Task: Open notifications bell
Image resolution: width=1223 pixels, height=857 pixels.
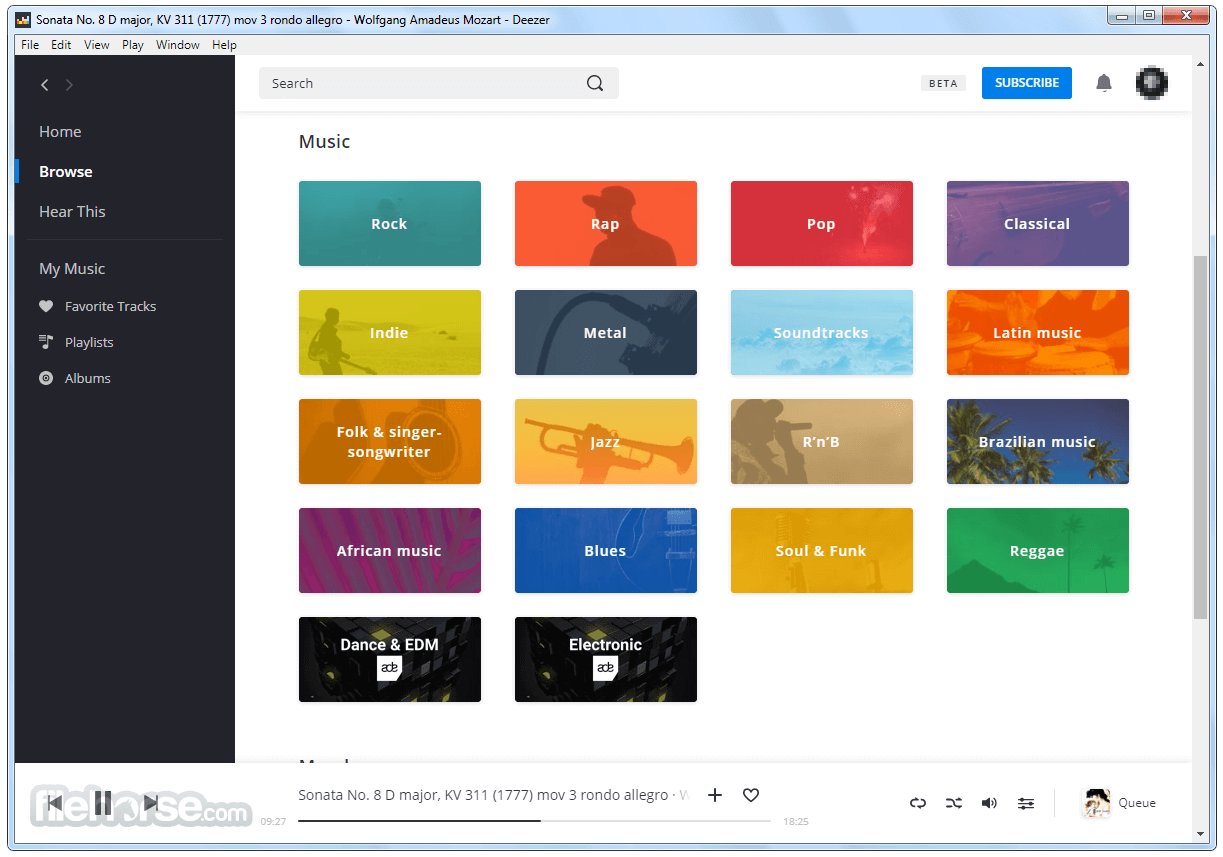Action: (x=1104, y=83)
